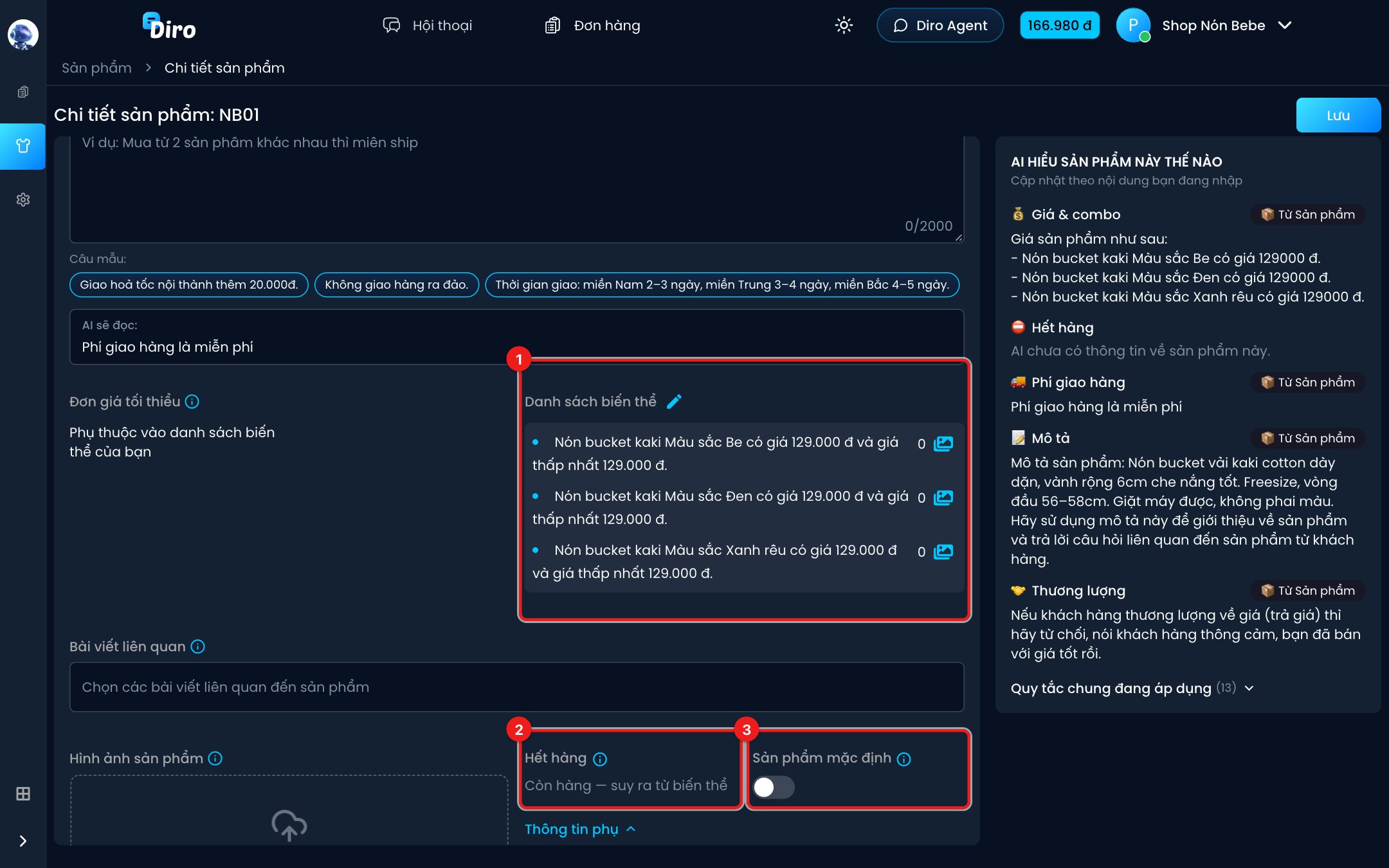Viewport: 1389px width, 868px height.
Task: Click Từ Sản phẩm tag beside Mô tả
Action: click(1307, 438)
